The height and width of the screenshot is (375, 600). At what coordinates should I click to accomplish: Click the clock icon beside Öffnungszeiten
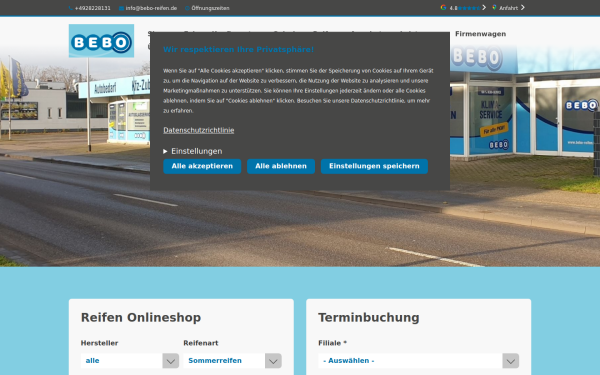187,8
